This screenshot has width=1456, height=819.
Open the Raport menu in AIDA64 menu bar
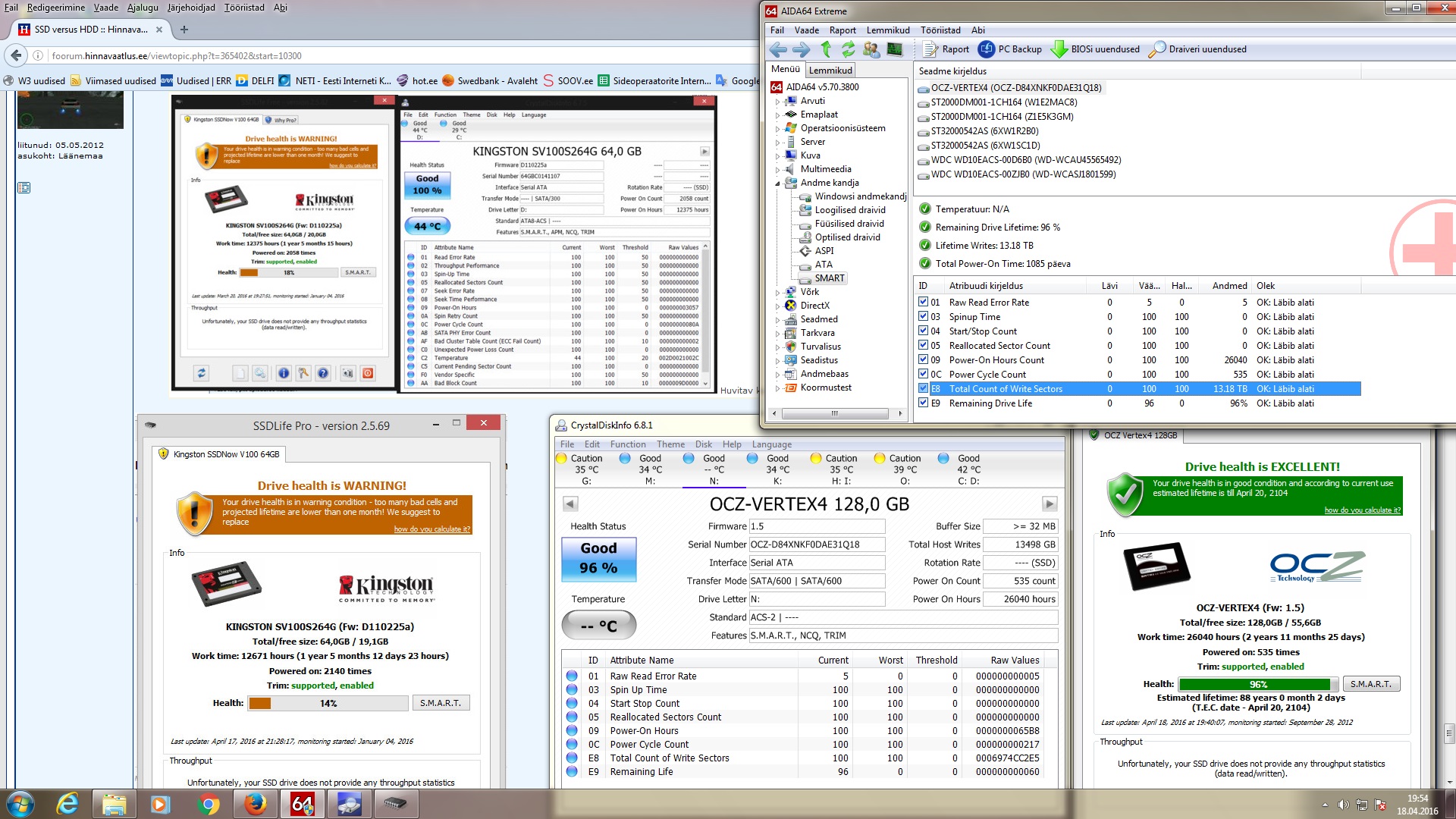tap(843, 30)
